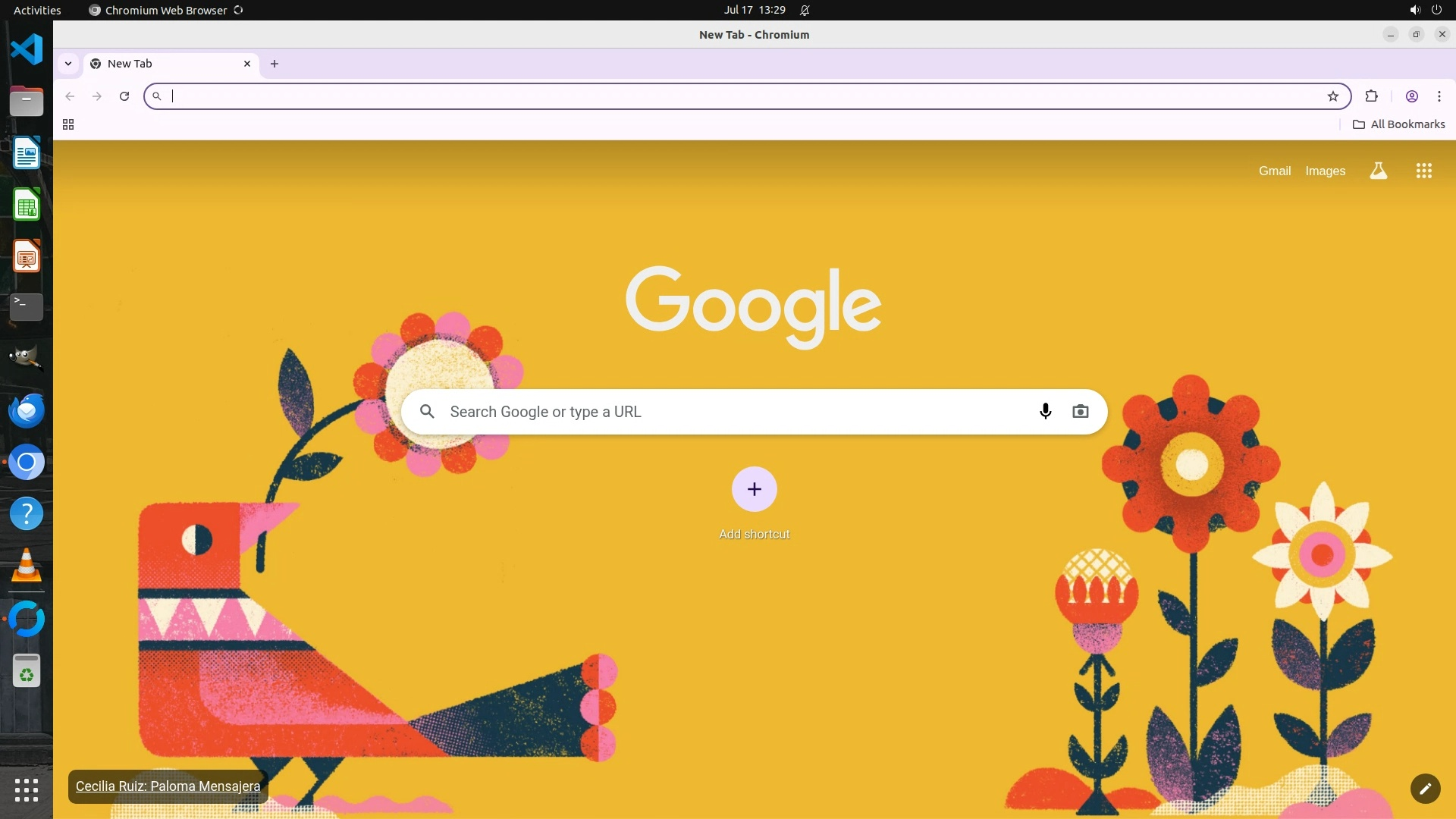Click the Customize Chromium pencil button
Viewport: 1456px width, 819px height.
[x=1425, y=788]
